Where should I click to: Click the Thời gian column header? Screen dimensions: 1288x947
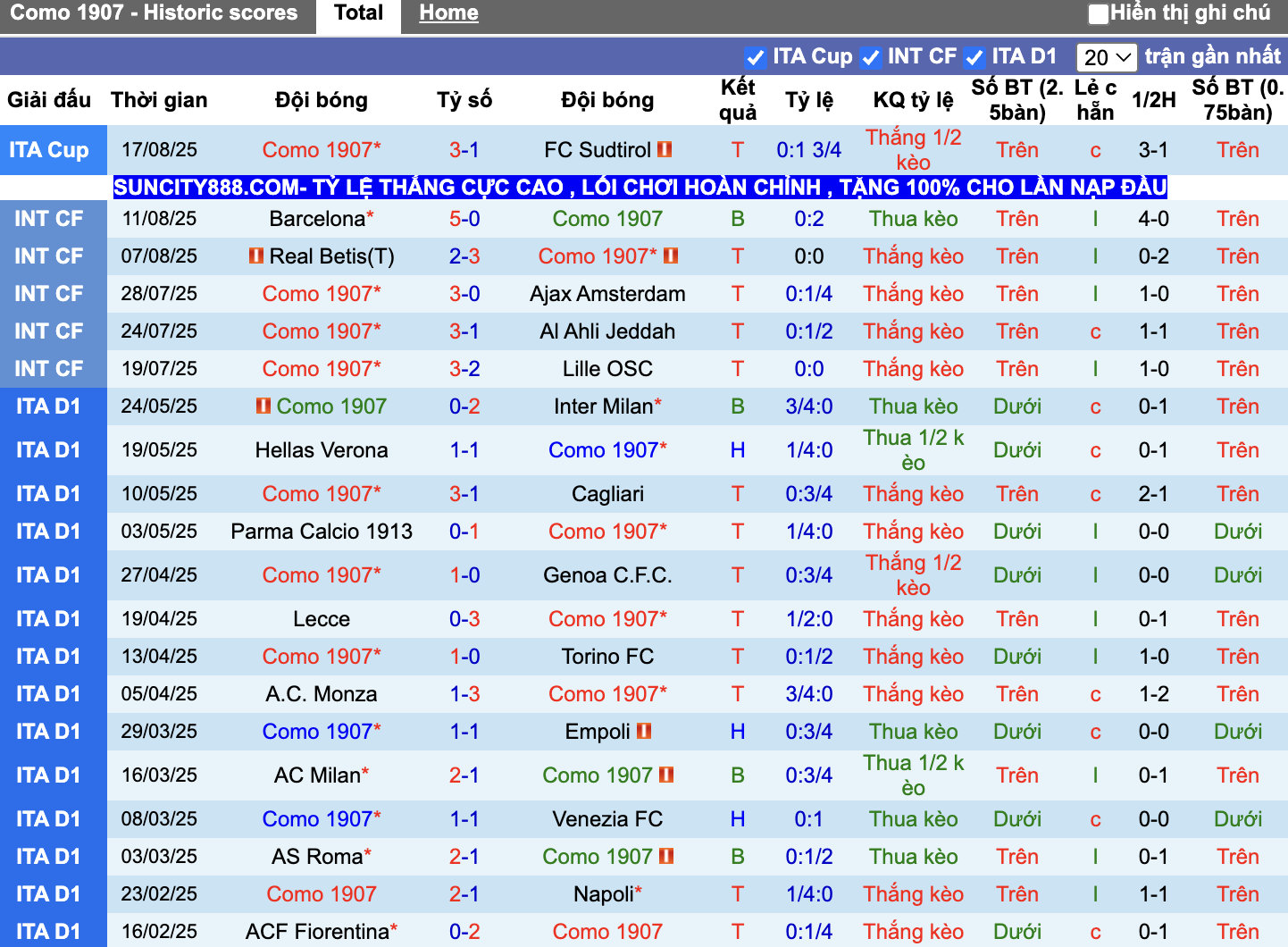[x=159, y=100]
